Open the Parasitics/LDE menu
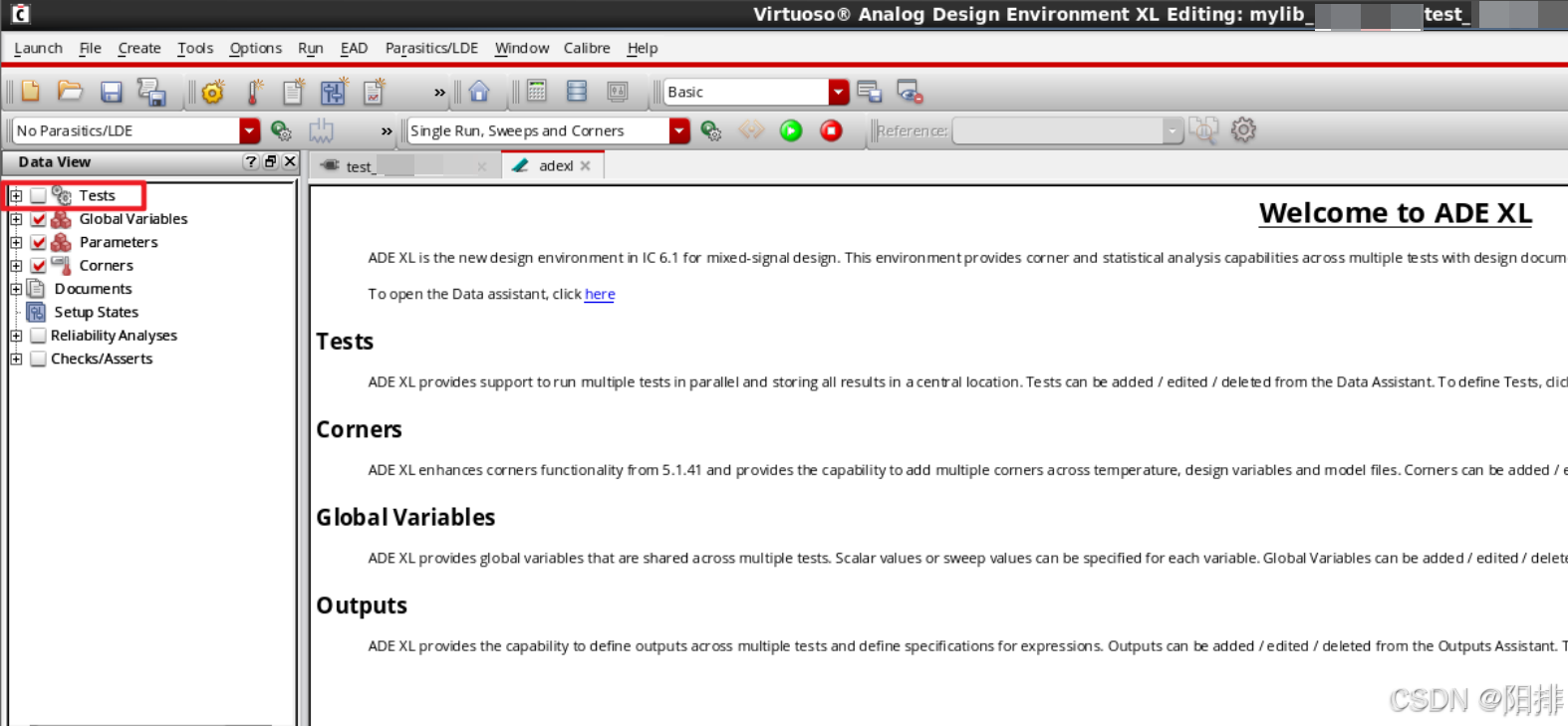Image resolution: width=1568 pixels, height=726 pixels. click(x=431, y=48)
